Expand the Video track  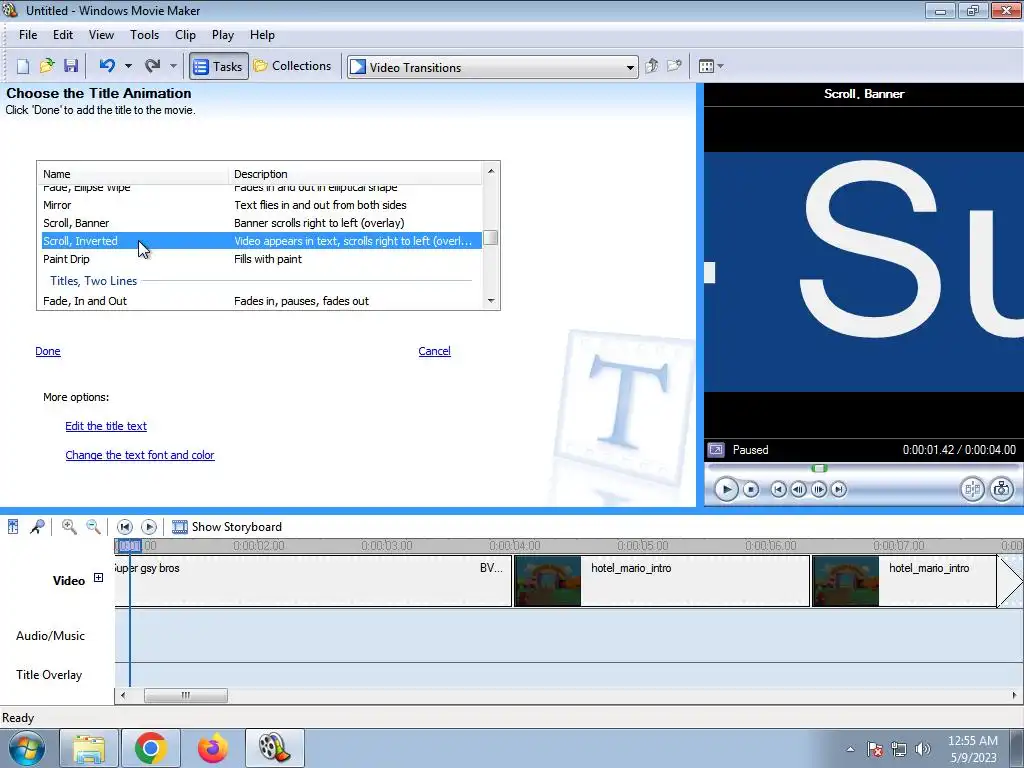pos(98,578)
